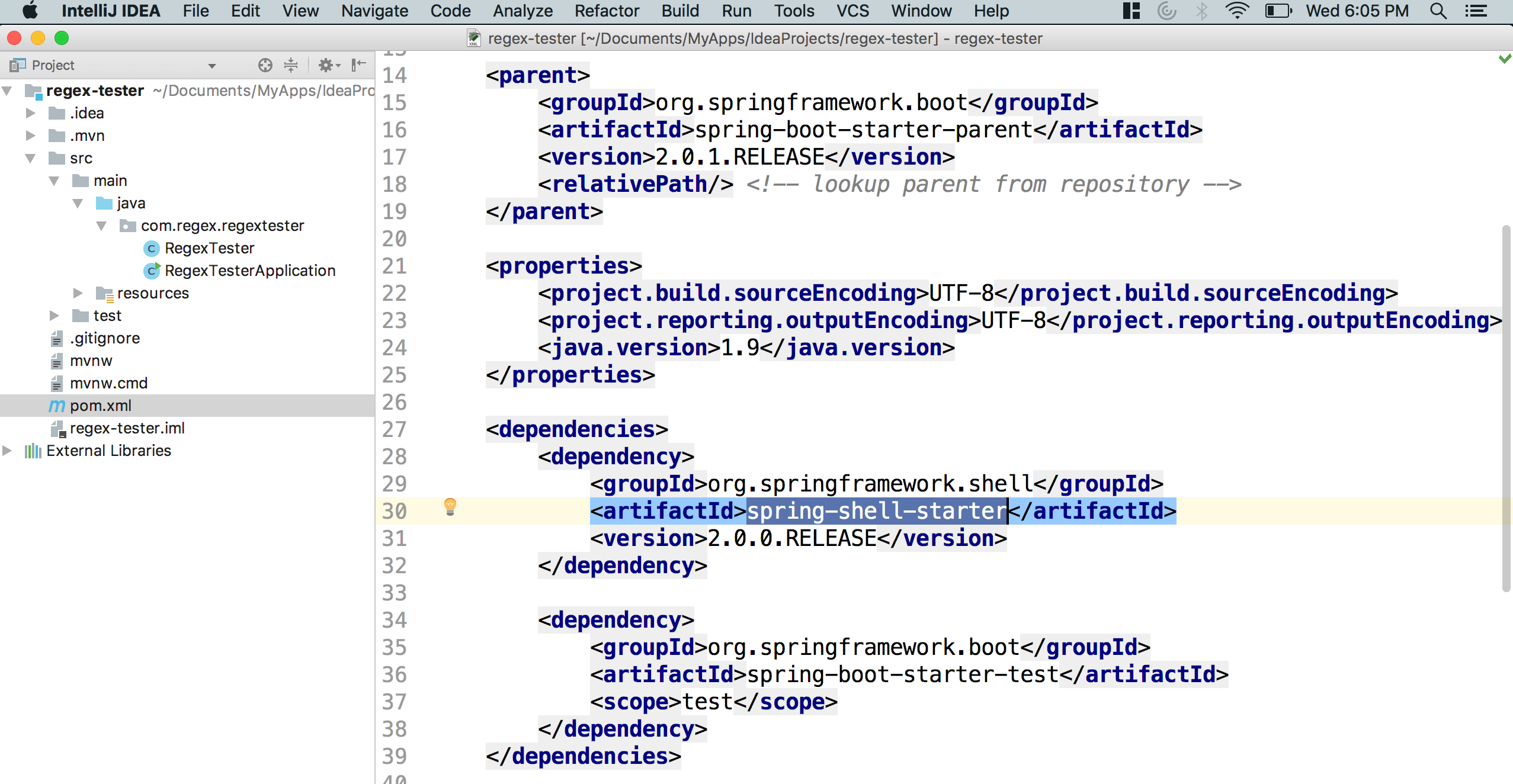Expand the test folder
The width and height of the screenshot is (1513, 784).
point(55,315)
